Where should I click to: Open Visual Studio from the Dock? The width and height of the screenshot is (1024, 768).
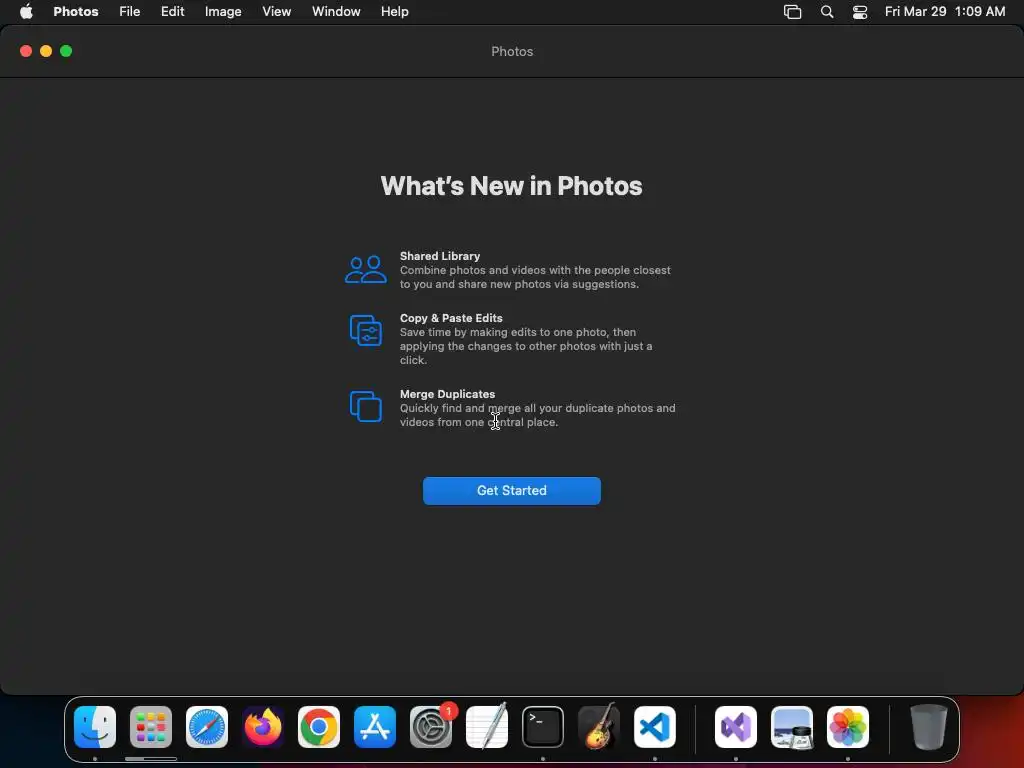736,727
